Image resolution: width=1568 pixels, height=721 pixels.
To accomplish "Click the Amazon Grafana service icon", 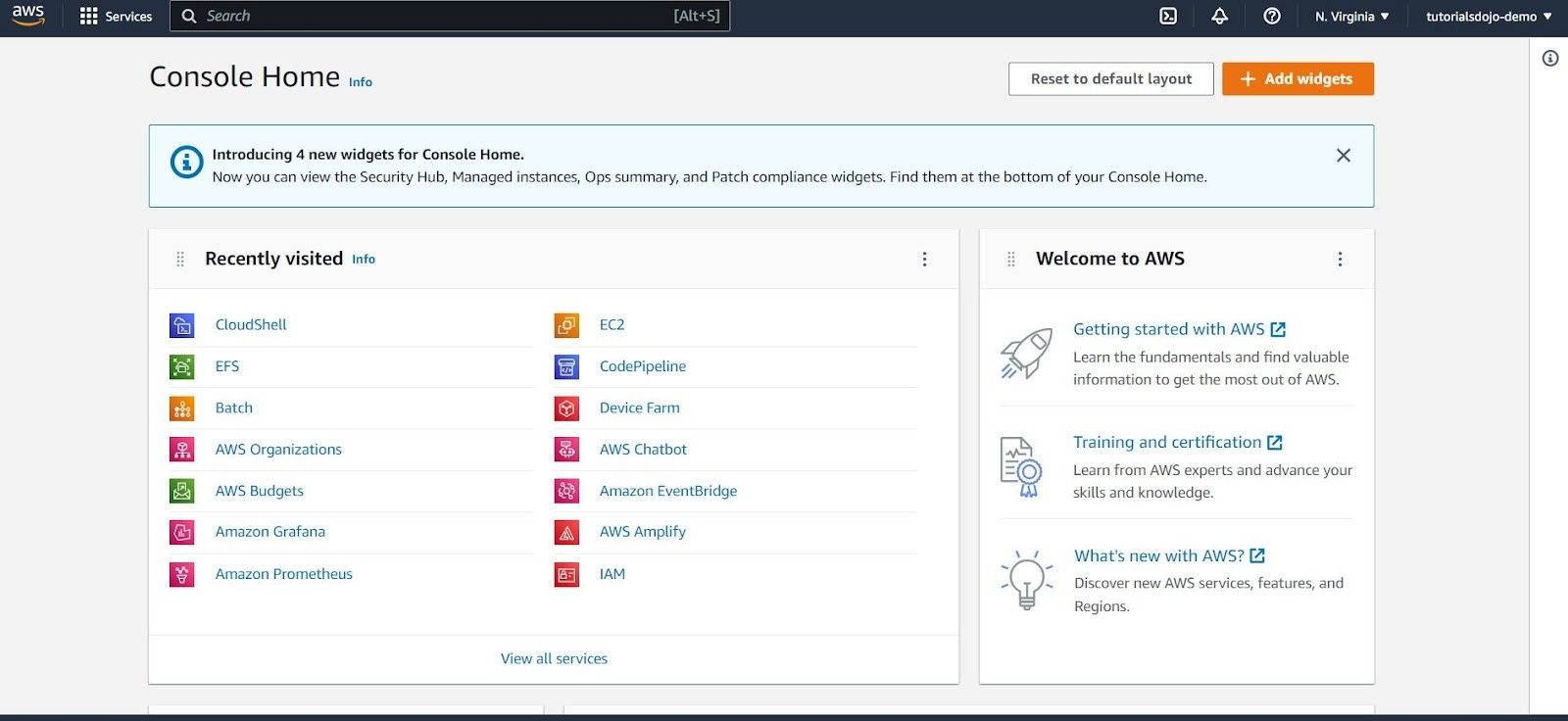I will pos(182,532).
